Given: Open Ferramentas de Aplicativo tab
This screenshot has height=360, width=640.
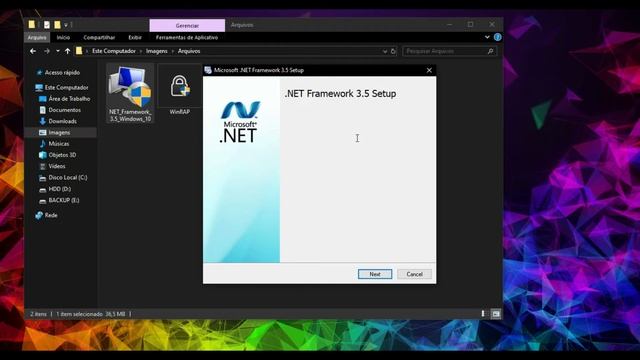Looking at the screenshot, I should click(x=187, y=37).
